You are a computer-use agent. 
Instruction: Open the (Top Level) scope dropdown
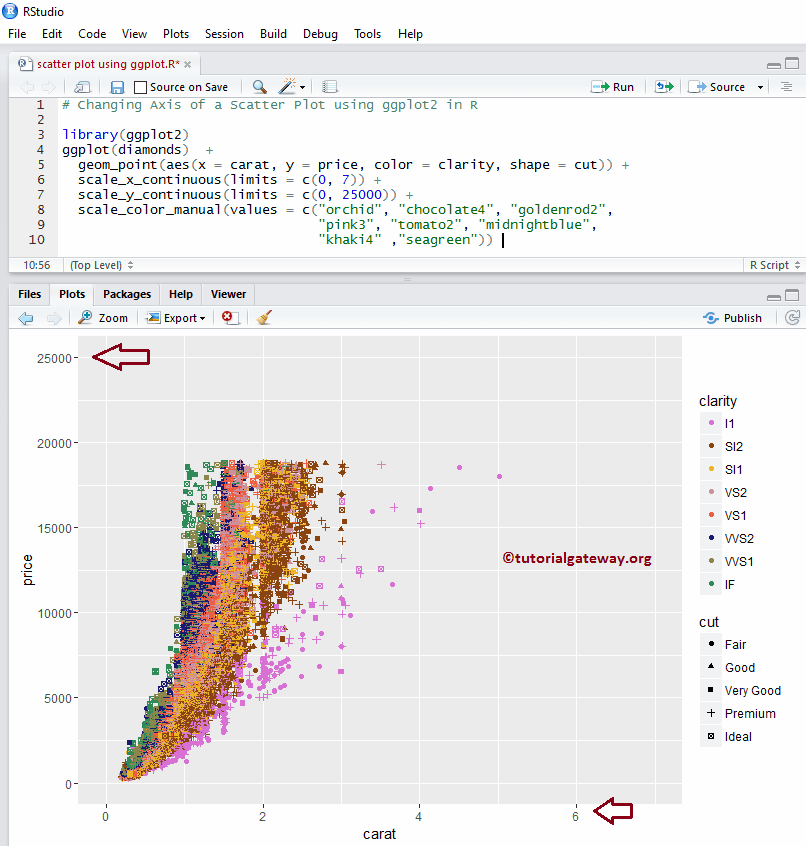coord(101,265)
